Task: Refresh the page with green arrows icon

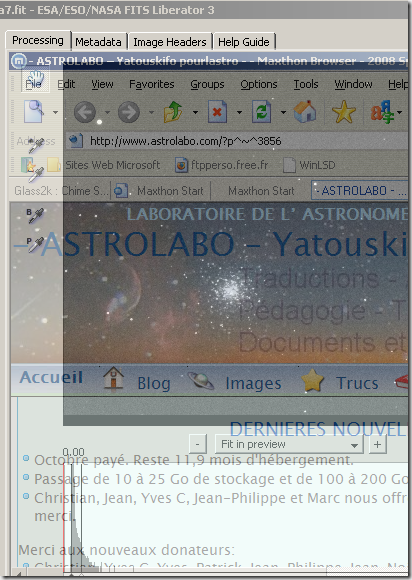Action: [x=261, y=112]
